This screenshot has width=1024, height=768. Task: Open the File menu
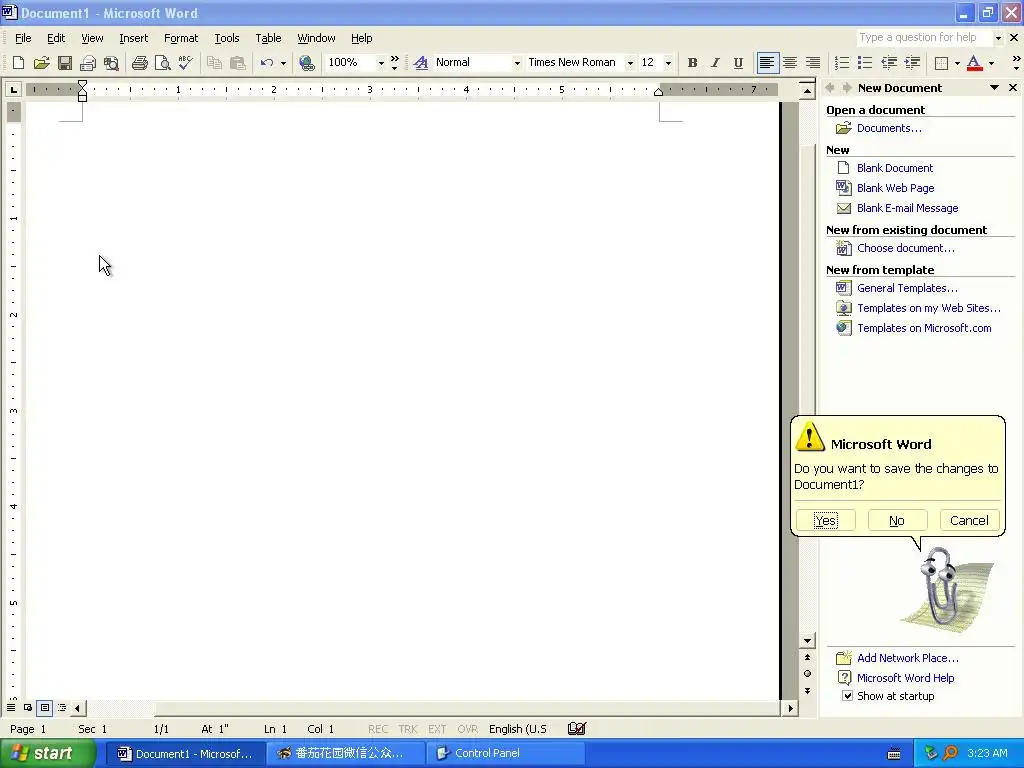point(23,38)
